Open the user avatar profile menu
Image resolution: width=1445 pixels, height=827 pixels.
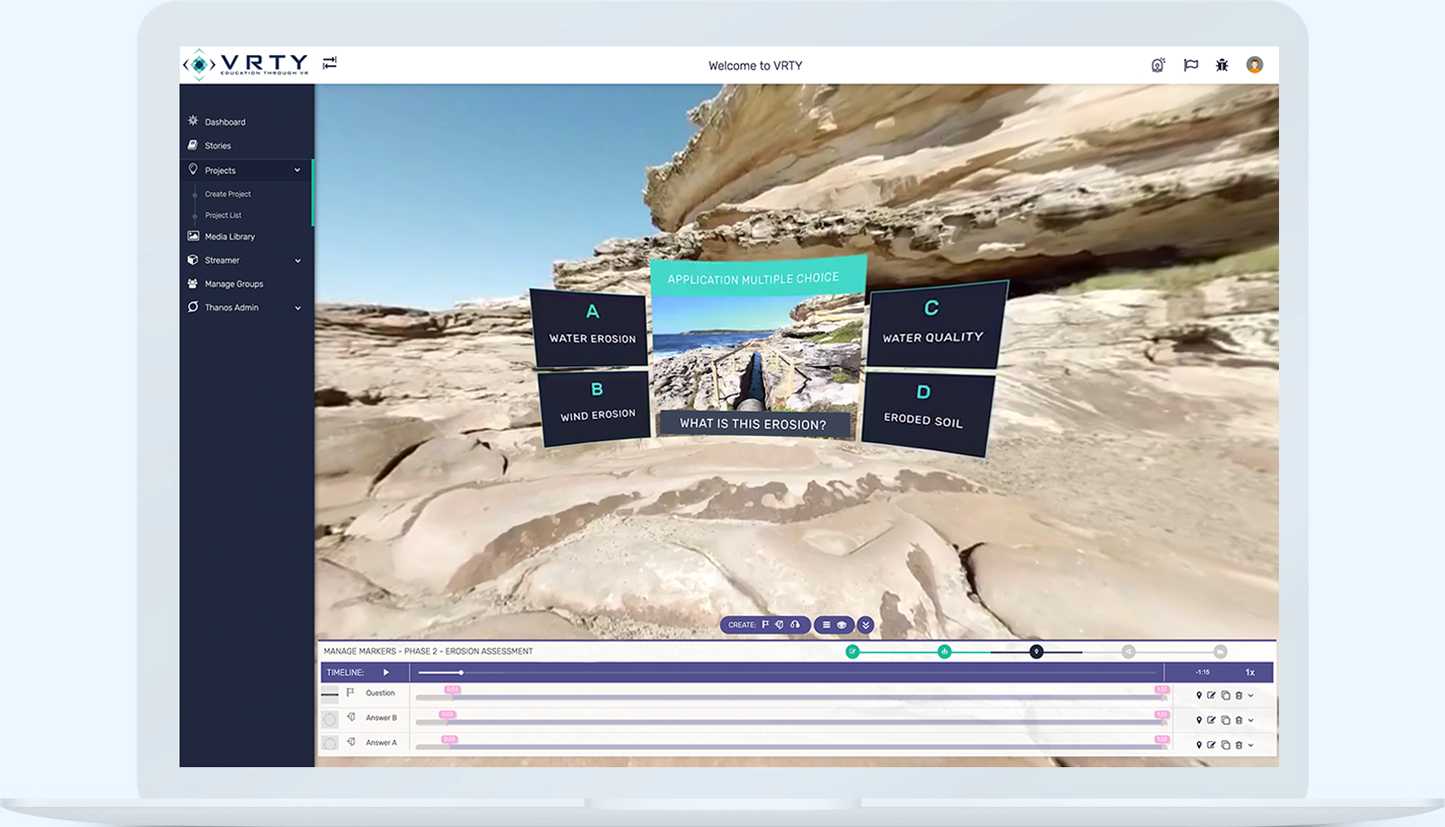pyautogui.click(x=1254, y=65)
